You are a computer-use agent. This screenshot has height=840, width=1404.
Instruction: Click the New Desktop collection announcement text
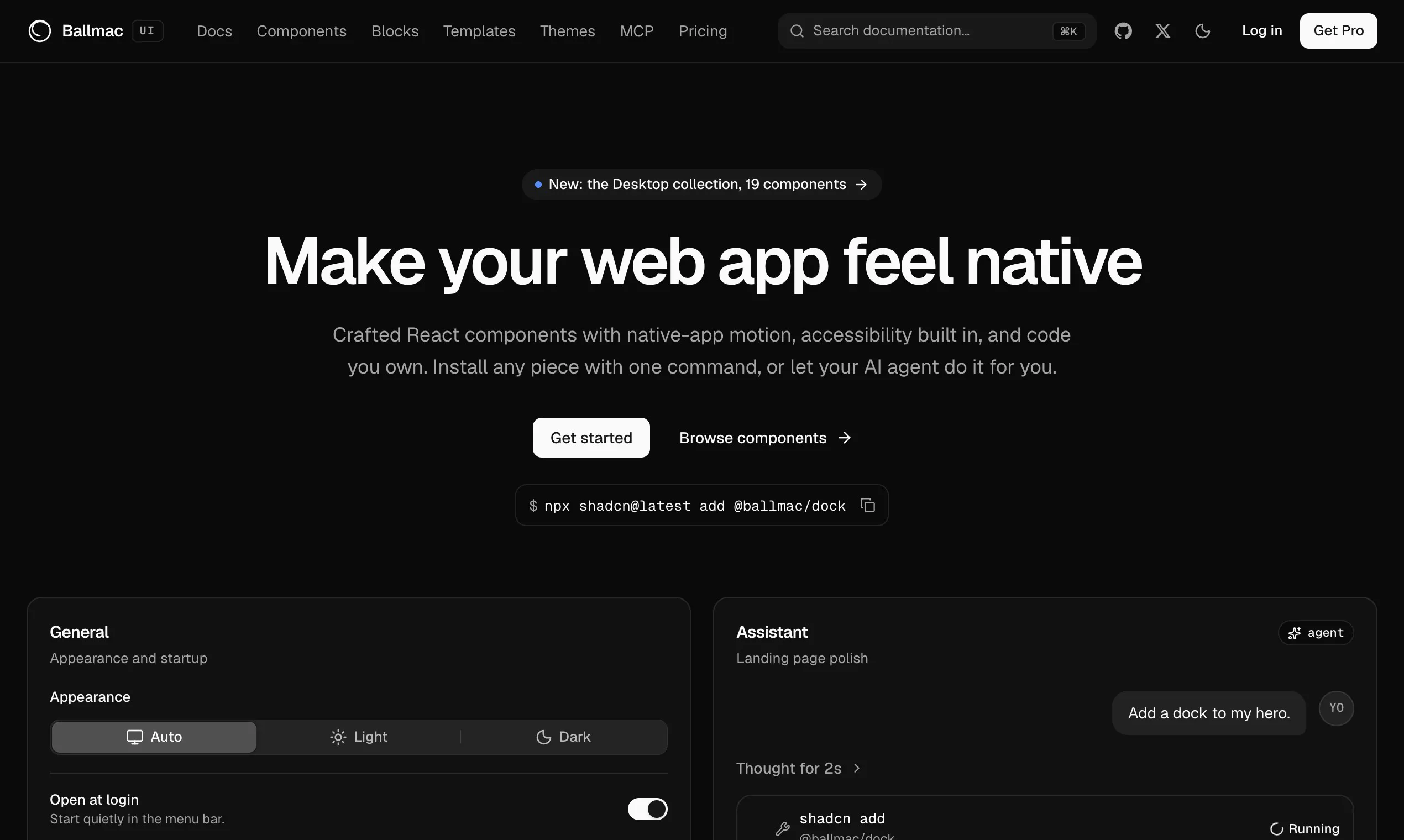pos(697,185)
